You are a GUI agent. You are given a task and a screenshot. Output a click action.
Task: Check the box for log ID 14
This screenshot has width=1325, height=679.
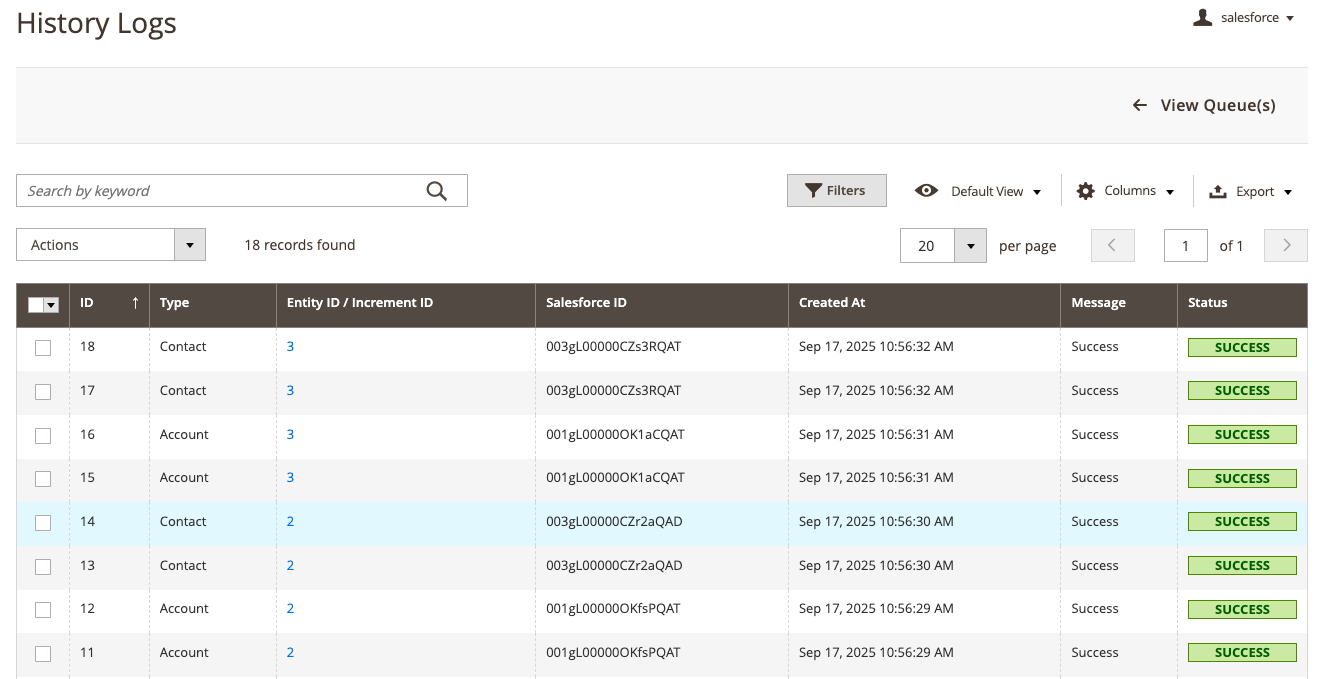click(43, 523)
